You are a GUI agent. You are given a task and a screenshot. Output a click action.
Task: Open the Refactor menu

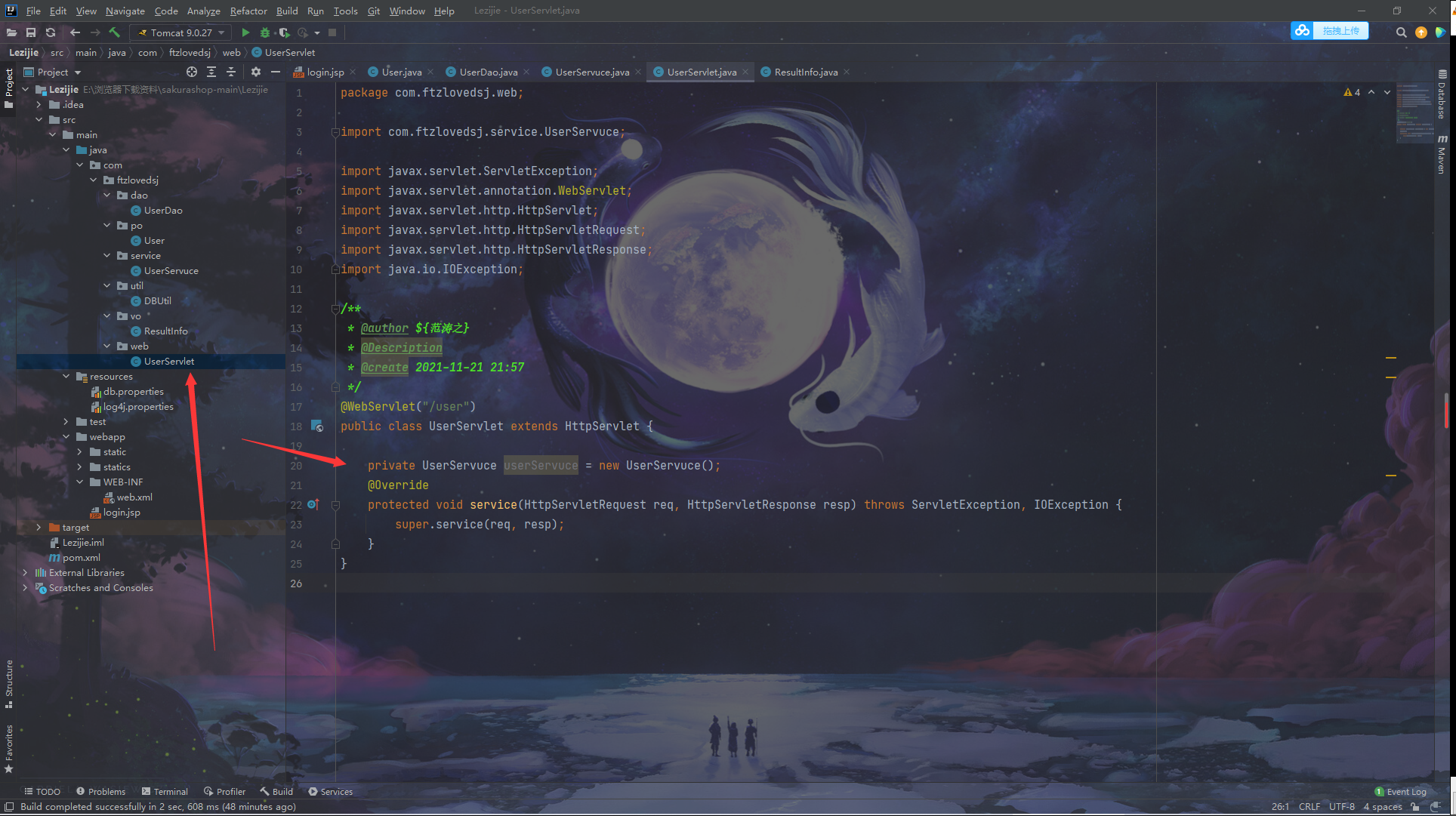click(248, 11)
